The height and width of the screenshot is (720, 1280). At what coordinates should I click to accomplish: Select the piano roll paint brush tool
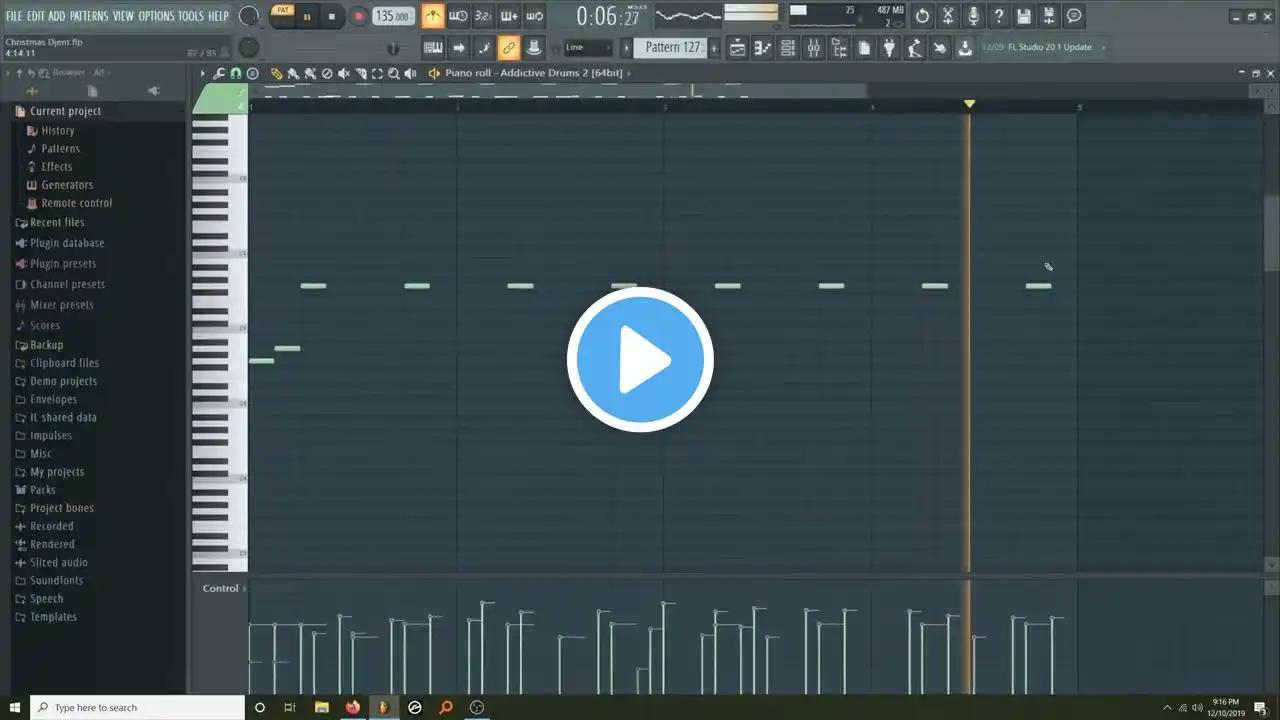tap(293, 73)
